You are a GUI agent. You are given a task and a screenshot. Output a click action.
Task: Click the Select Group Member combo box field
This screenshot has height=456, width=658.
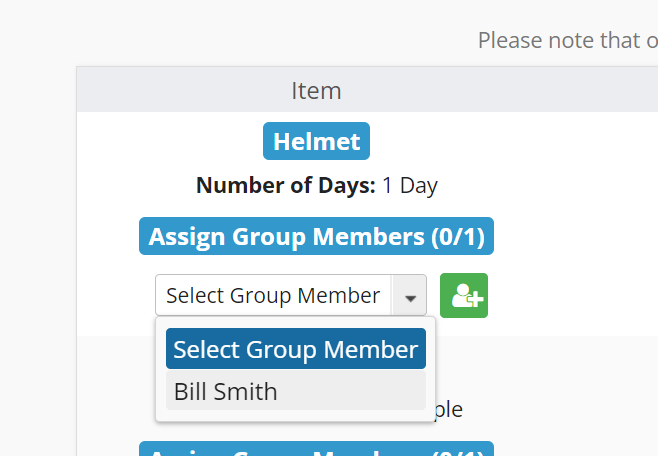point(273,296)
